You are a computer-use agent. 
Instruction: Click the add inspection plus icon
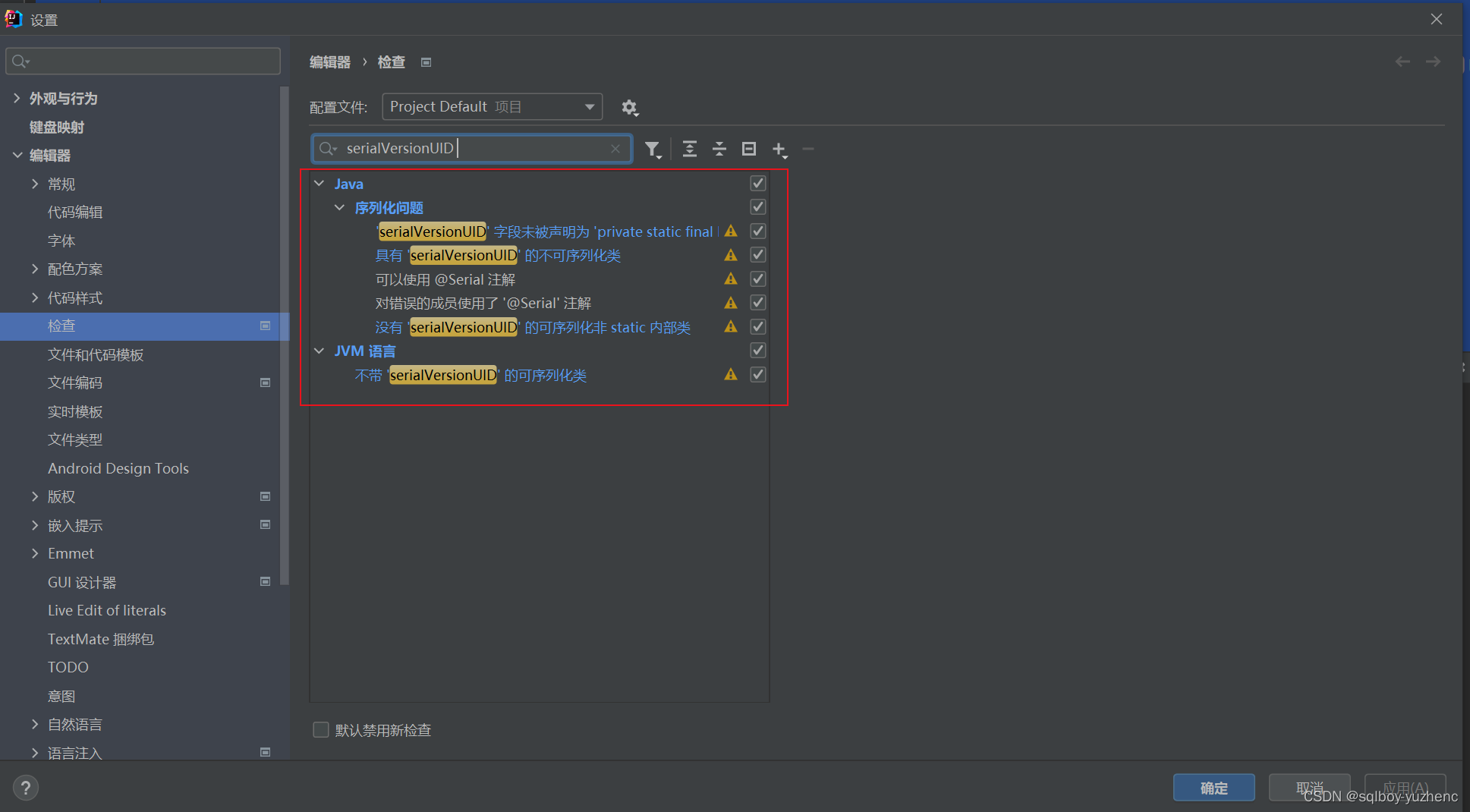[x=779, y=149]
